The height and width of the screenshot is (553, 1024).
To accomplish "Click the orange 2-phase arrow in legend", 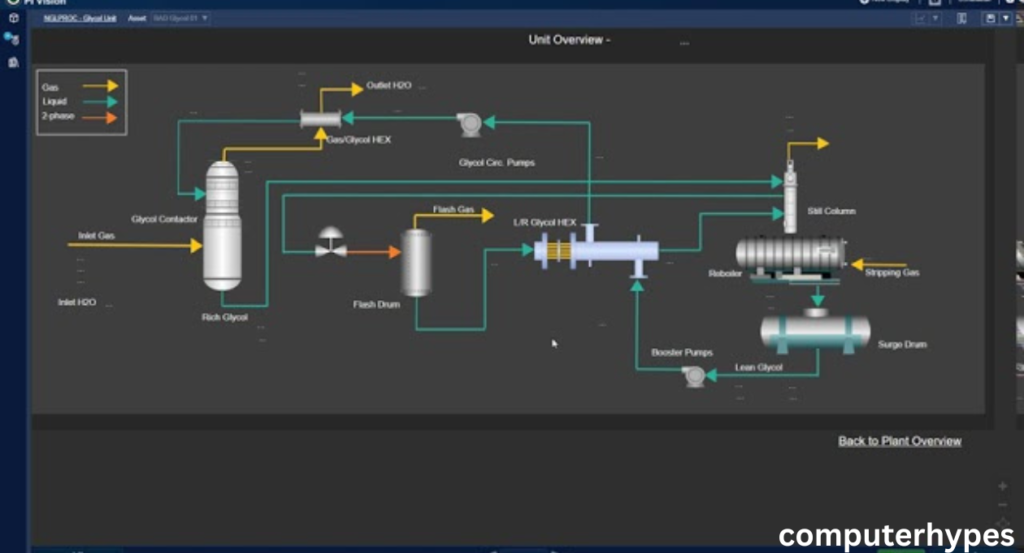I will pyautogui.click(x=100, y=118).
